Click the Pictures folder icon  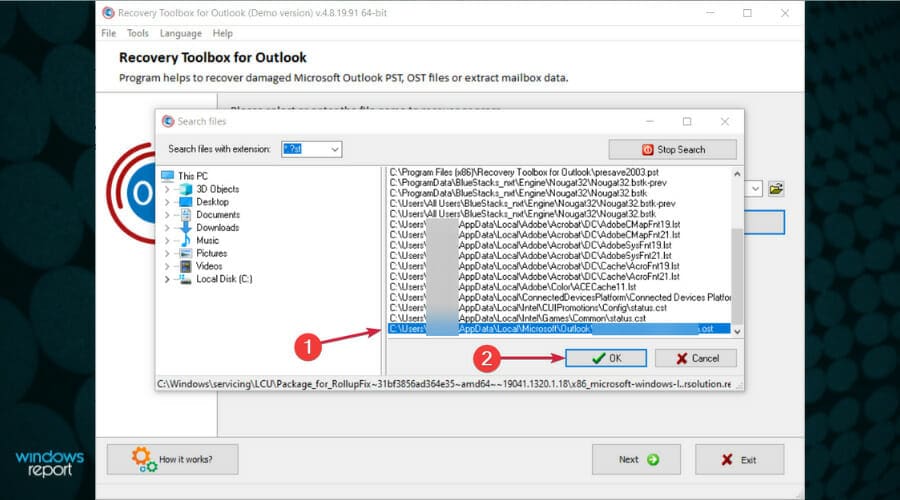pyautogui.click(x=185, y=253)
